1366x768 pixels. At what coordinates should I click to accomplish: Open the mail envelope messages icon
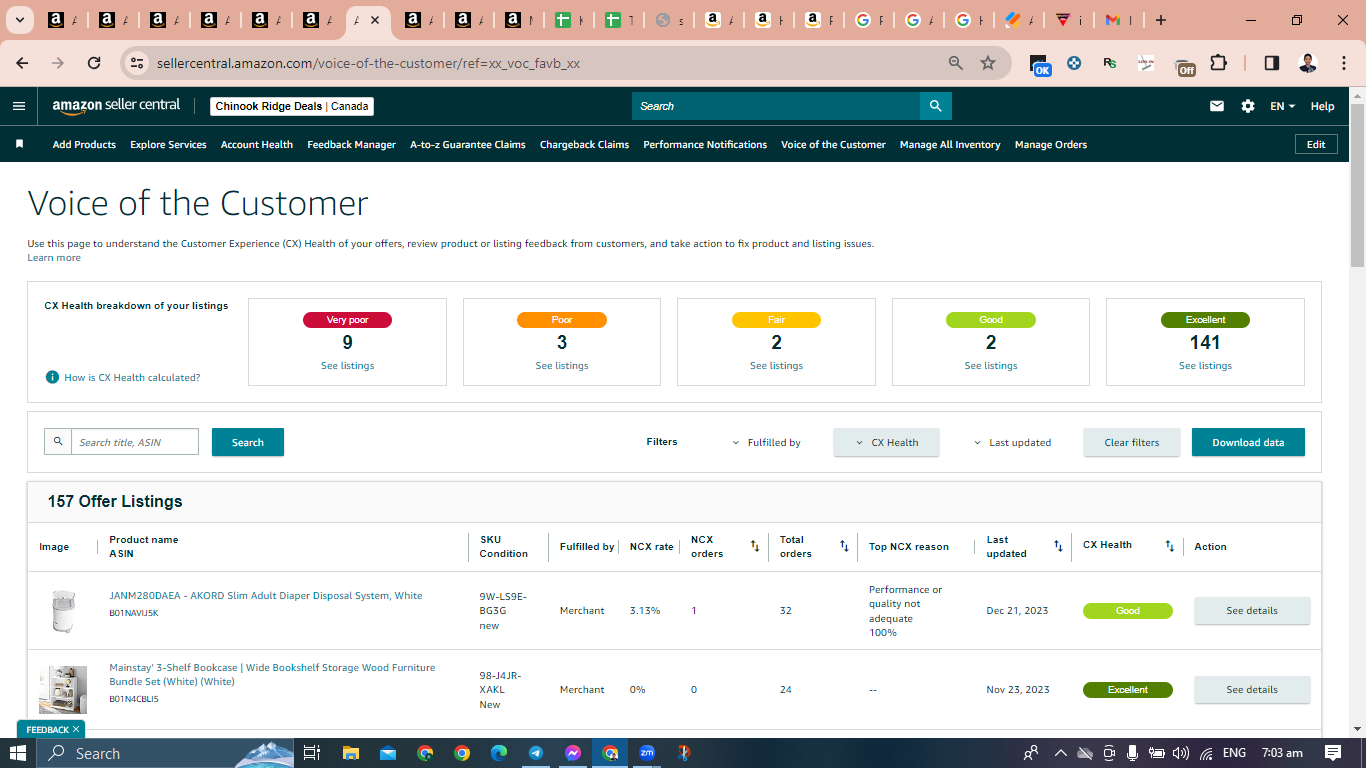click(1217, 106)
